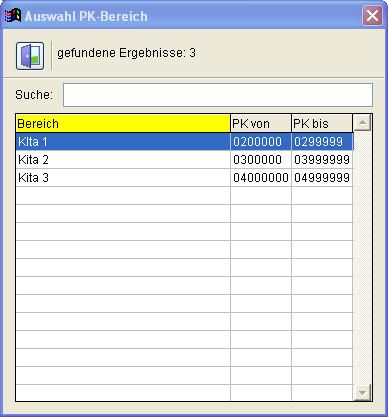388x417 pixels.
Task: Click the application icon in title bar
Action: (13, 16)
